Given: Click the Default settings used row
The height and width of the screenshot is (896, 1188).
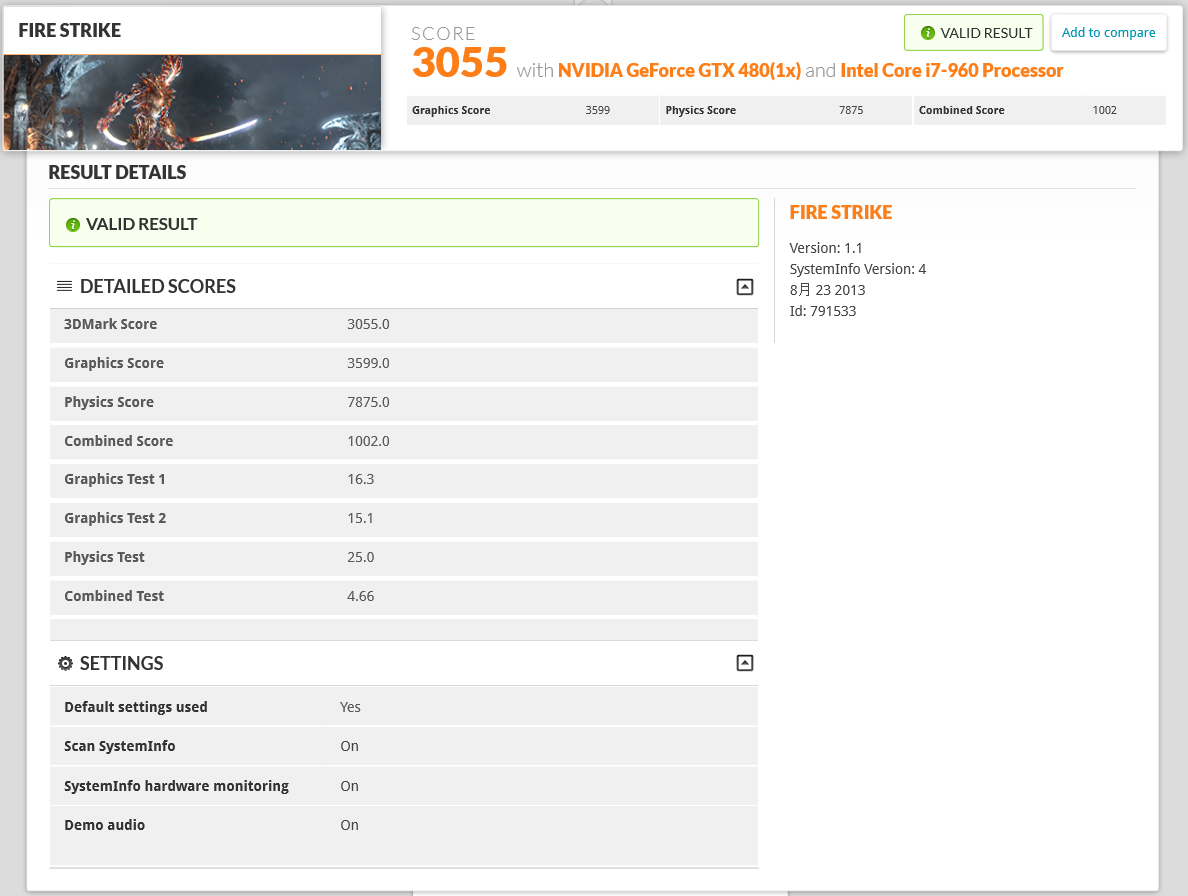Looking at the screenshot, I should click(x=404, y=707).
